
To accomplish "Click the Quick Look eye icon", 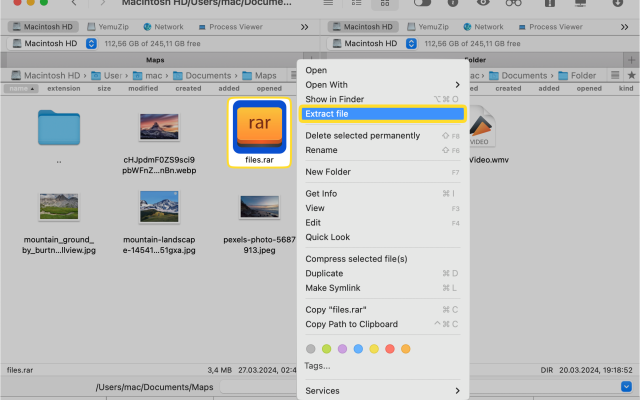I will 484,3.
